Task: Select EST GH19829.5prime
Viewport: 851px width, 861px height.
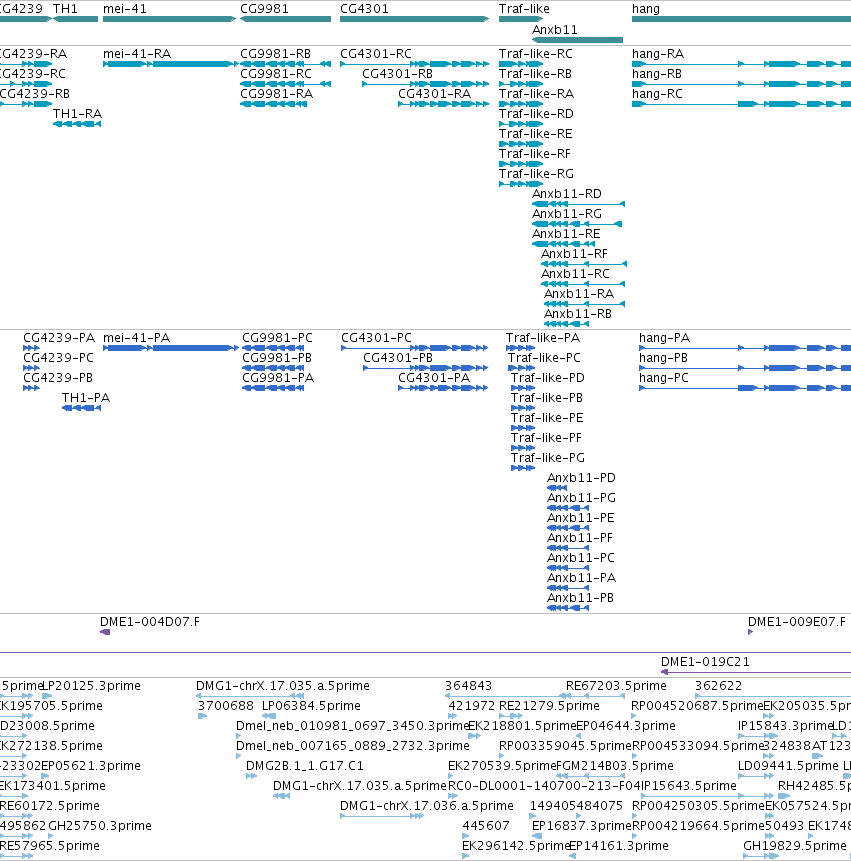Action: click(x=794, y=846)
